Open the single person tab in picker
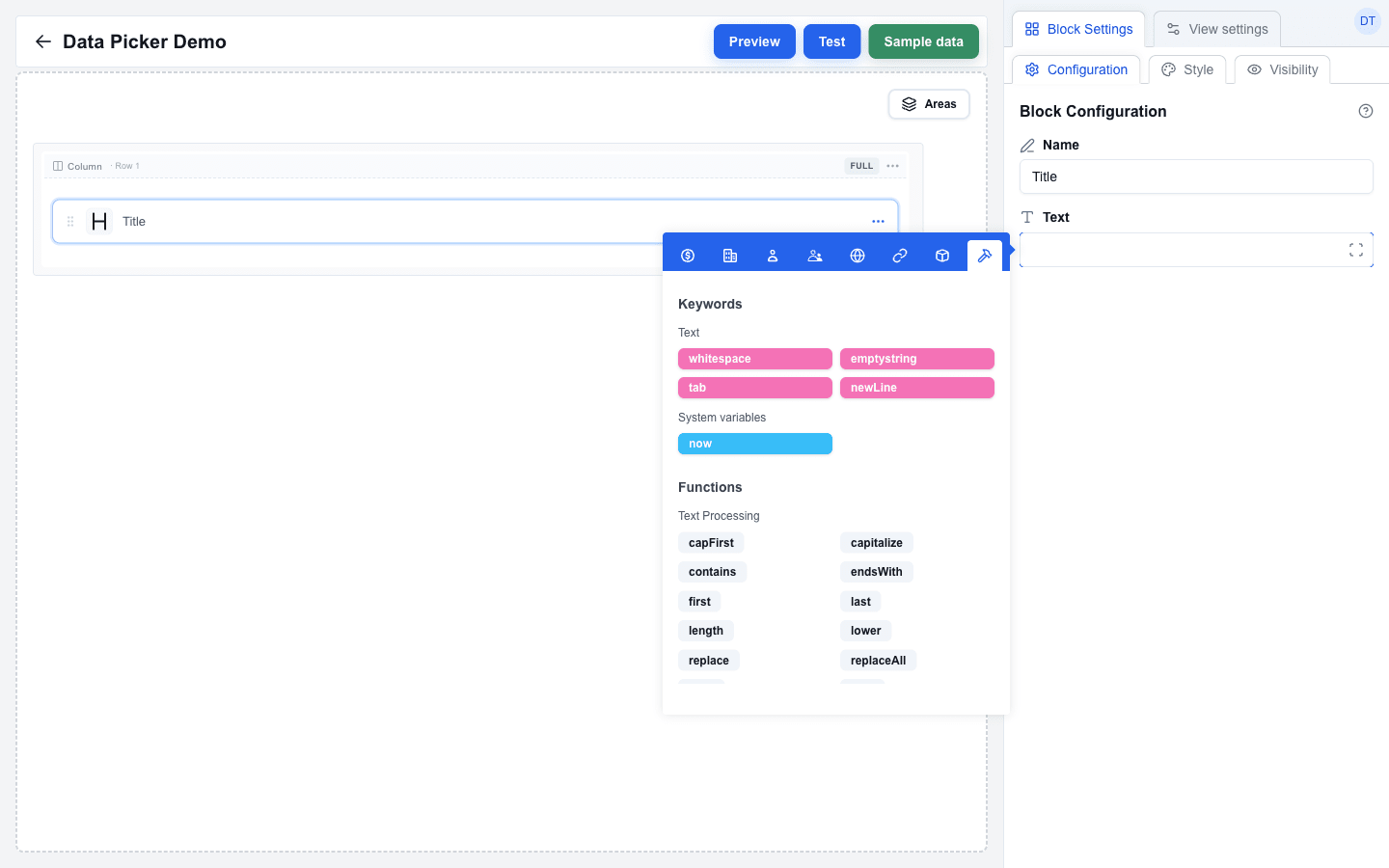This screenshot has width=1389, height=868. pyautogui.click(x=773, y=256)
